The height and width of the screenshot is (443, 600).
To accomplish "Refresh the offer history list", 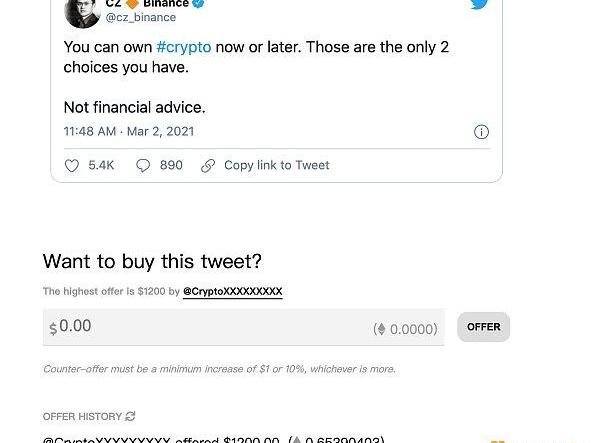I will [x=130, y=416].
